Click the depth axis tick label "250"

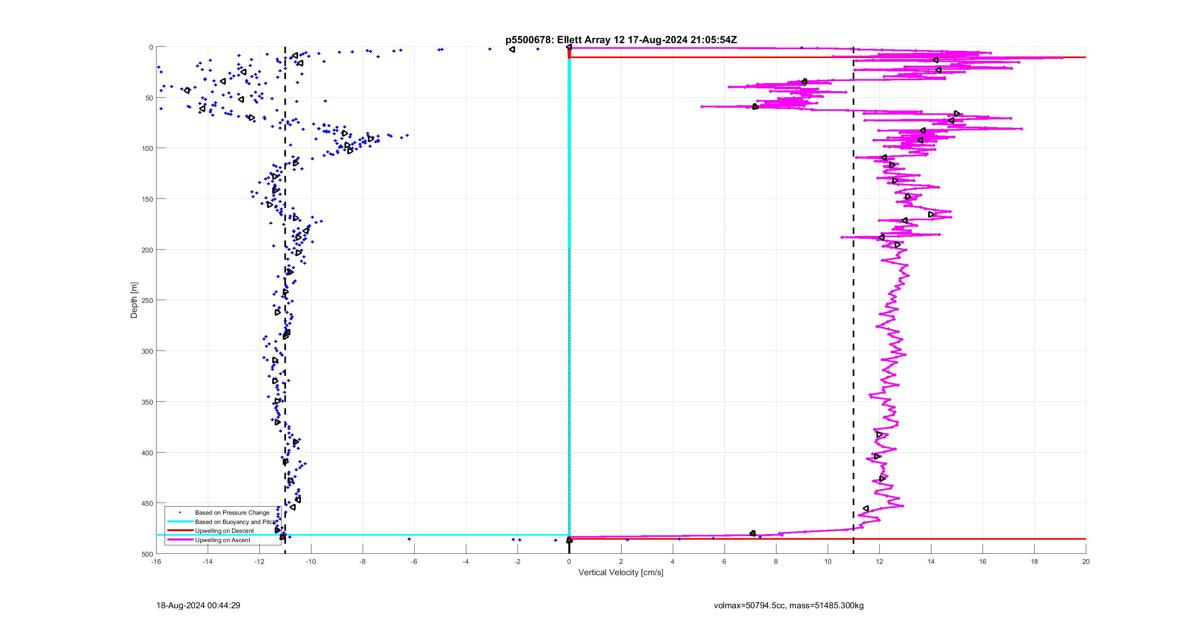(146, 300)
